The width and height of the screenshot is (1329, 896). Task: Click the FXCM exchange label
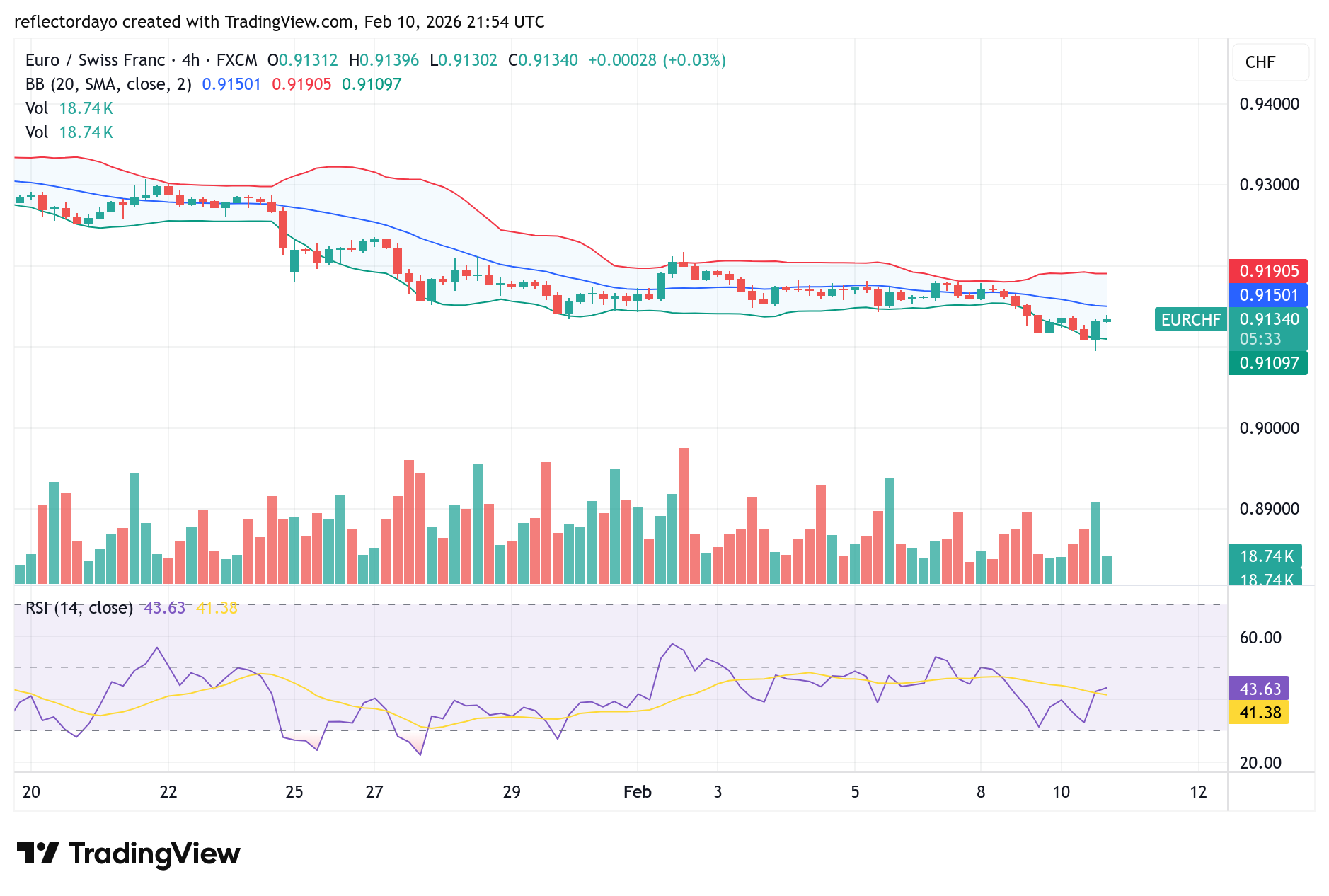tap(238, 60)
